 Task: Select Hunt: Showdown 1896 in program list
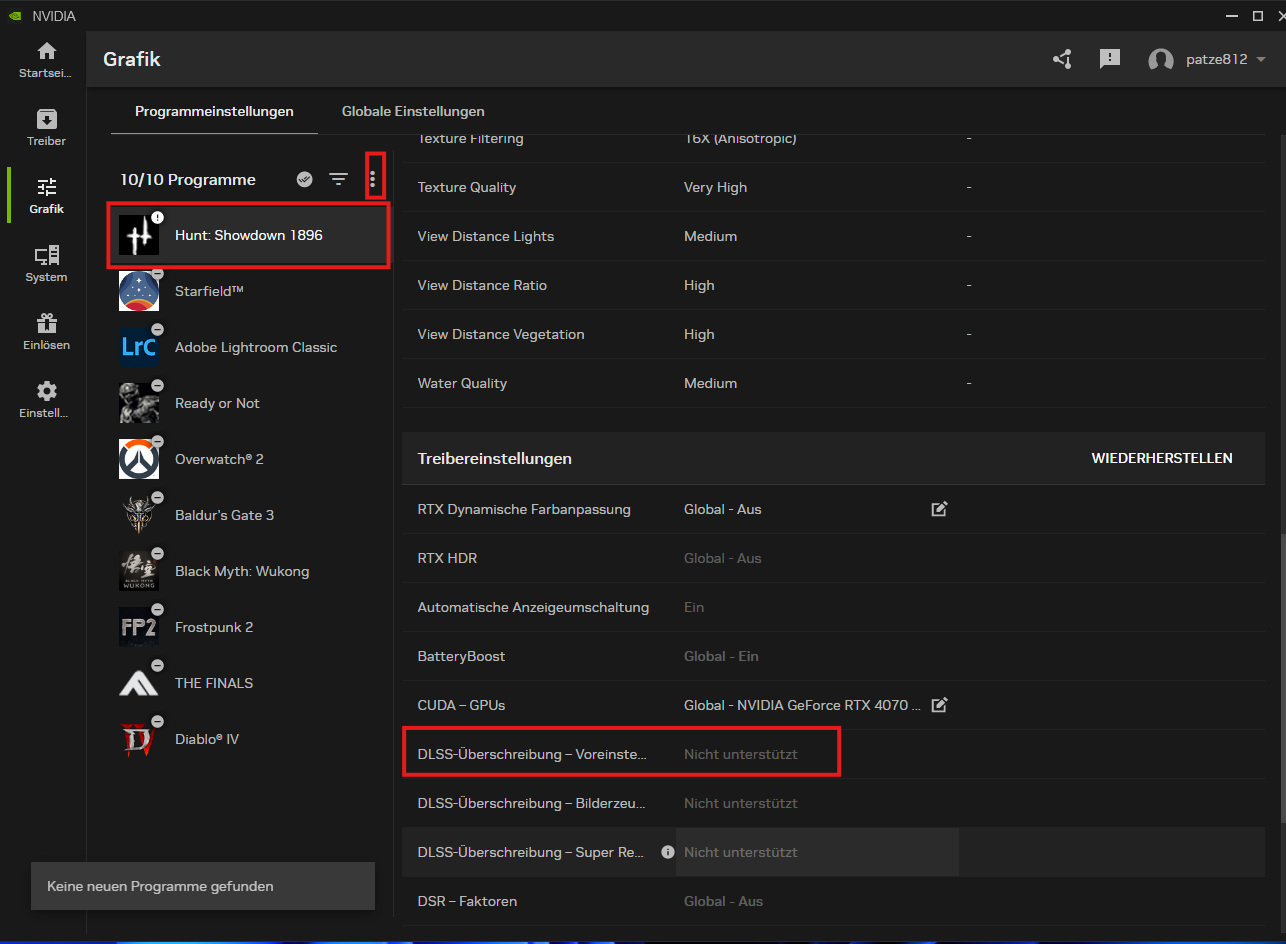(248, 235)
